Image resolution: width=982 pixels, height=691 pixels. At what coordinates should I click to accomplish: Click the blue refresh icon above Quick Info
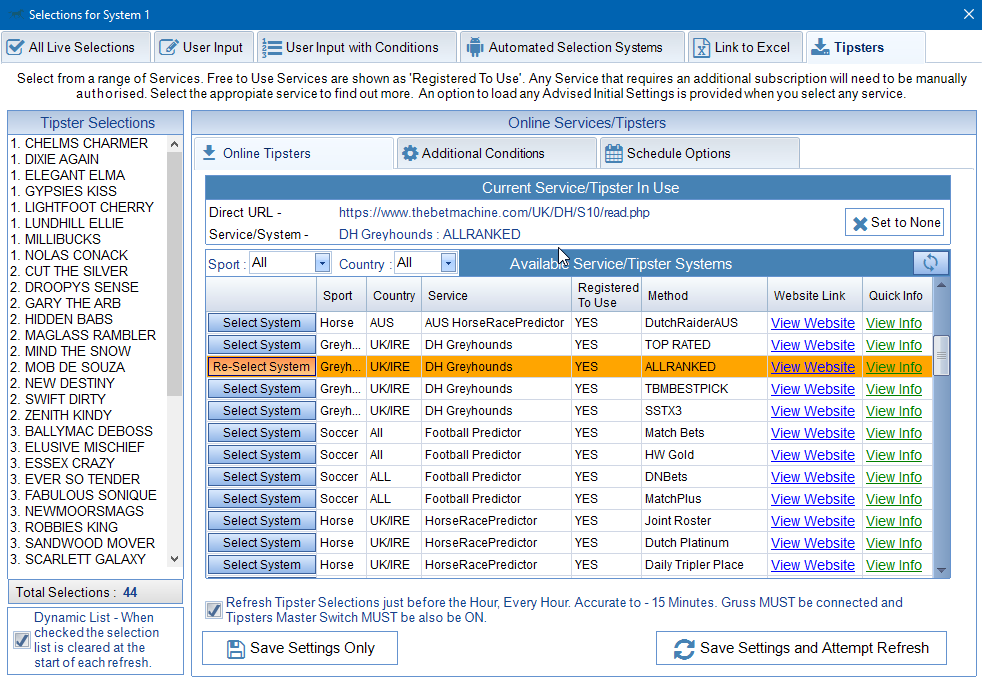tap(930, 263)
